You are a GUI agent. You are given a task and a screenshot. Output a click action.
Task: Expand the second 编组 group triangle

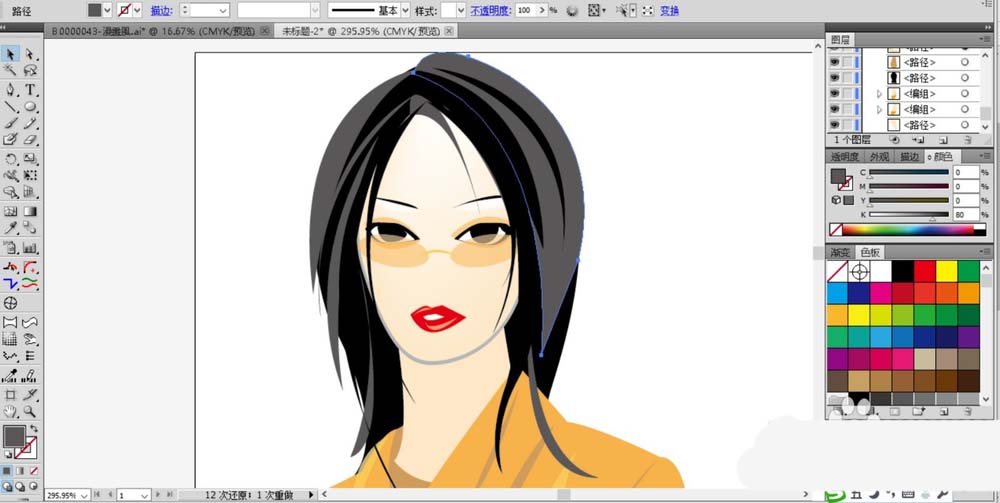coord(879,109)
